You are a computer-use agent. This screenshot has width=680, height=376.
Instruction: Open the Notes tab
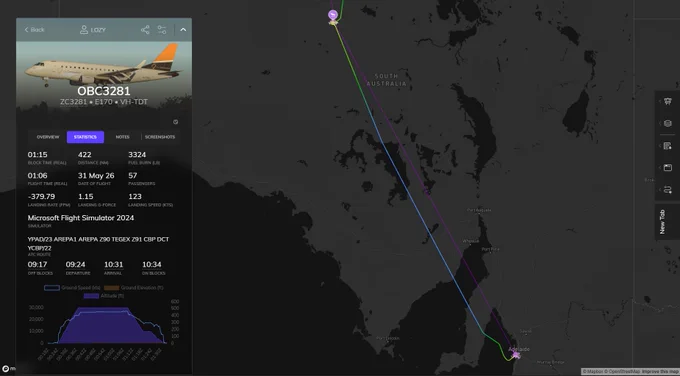click(122, 137)
